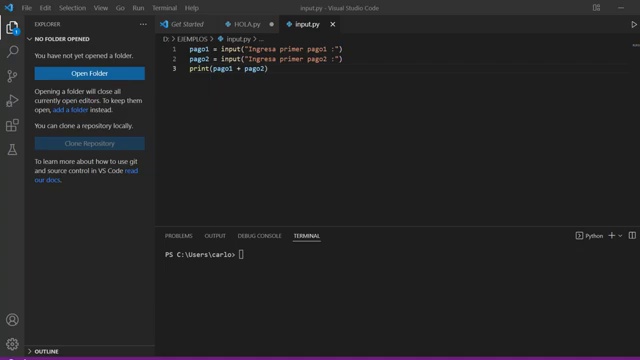Open the Help menu
The width and height of the screenshot is (640, 360).
(x=191, y=8)
